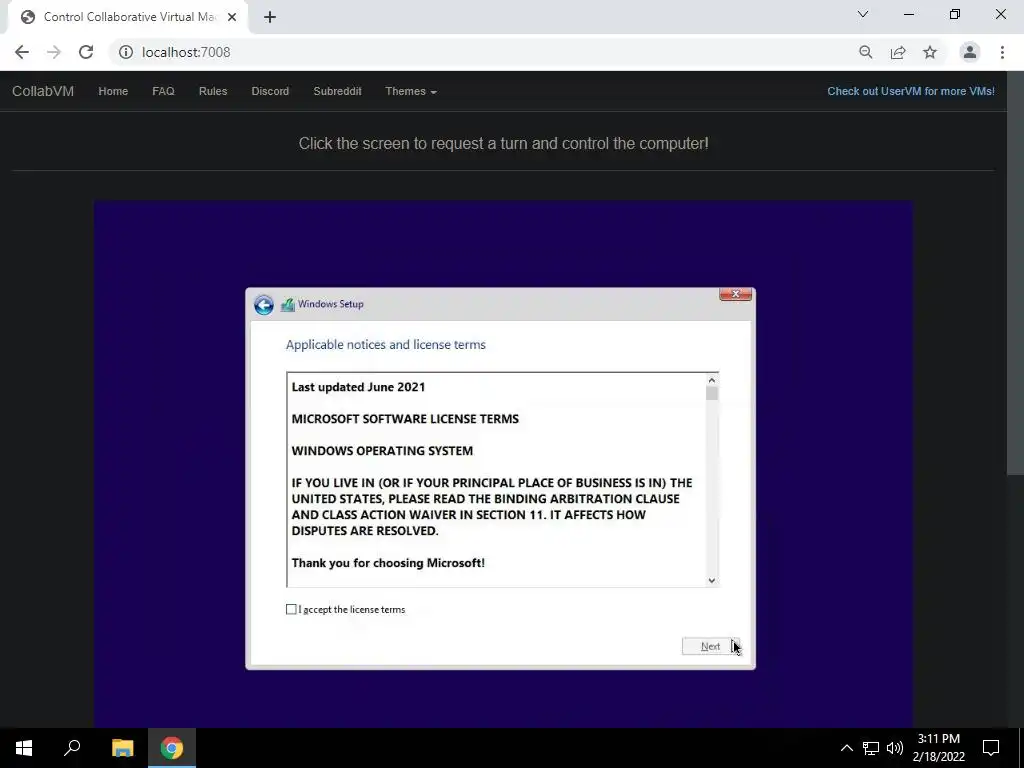Open the FAQ nav item

tap(163, 91)
